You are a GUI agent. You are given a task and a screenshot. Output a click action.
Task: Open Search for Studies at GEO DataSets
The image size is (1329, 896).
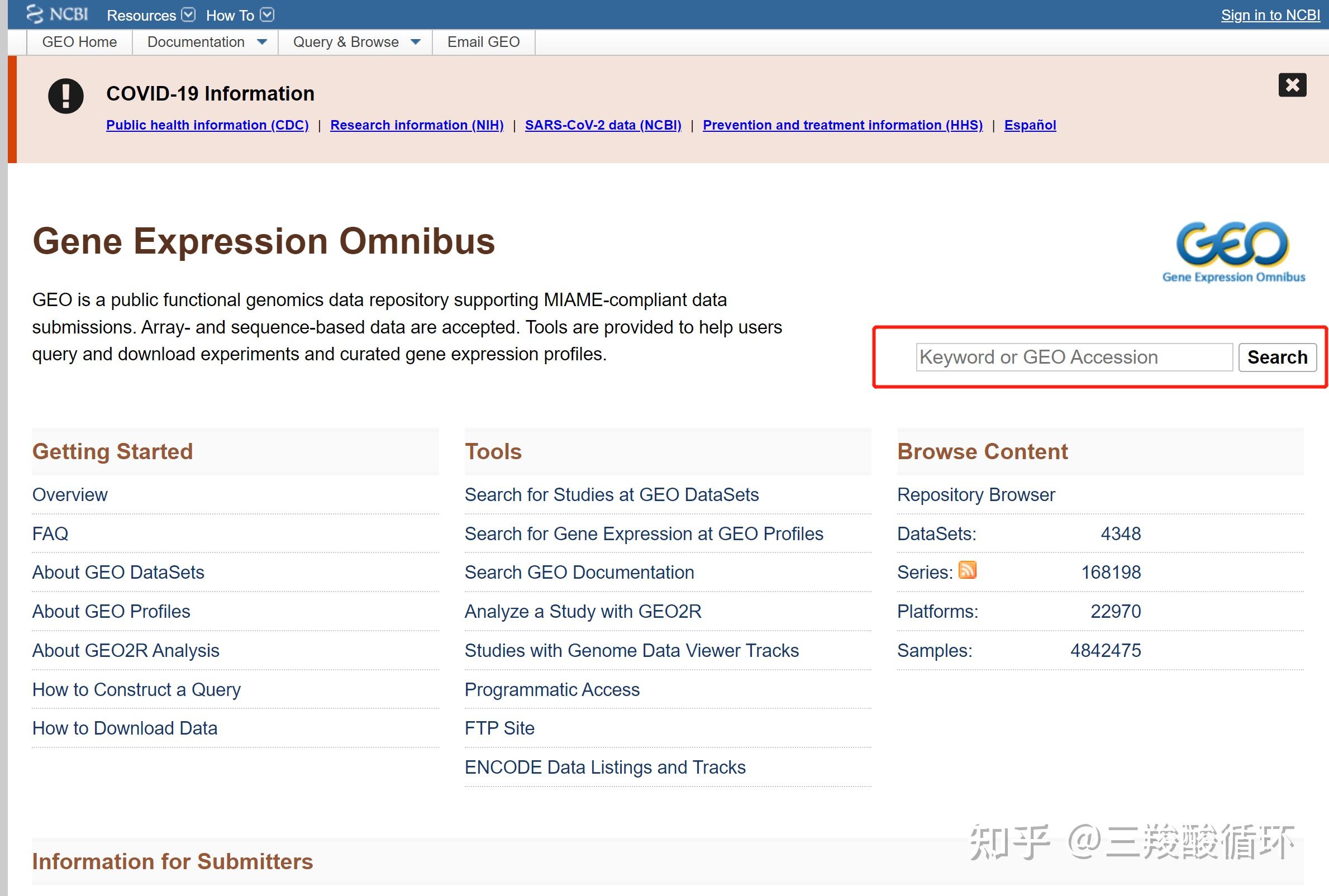[x=611, y=495]
